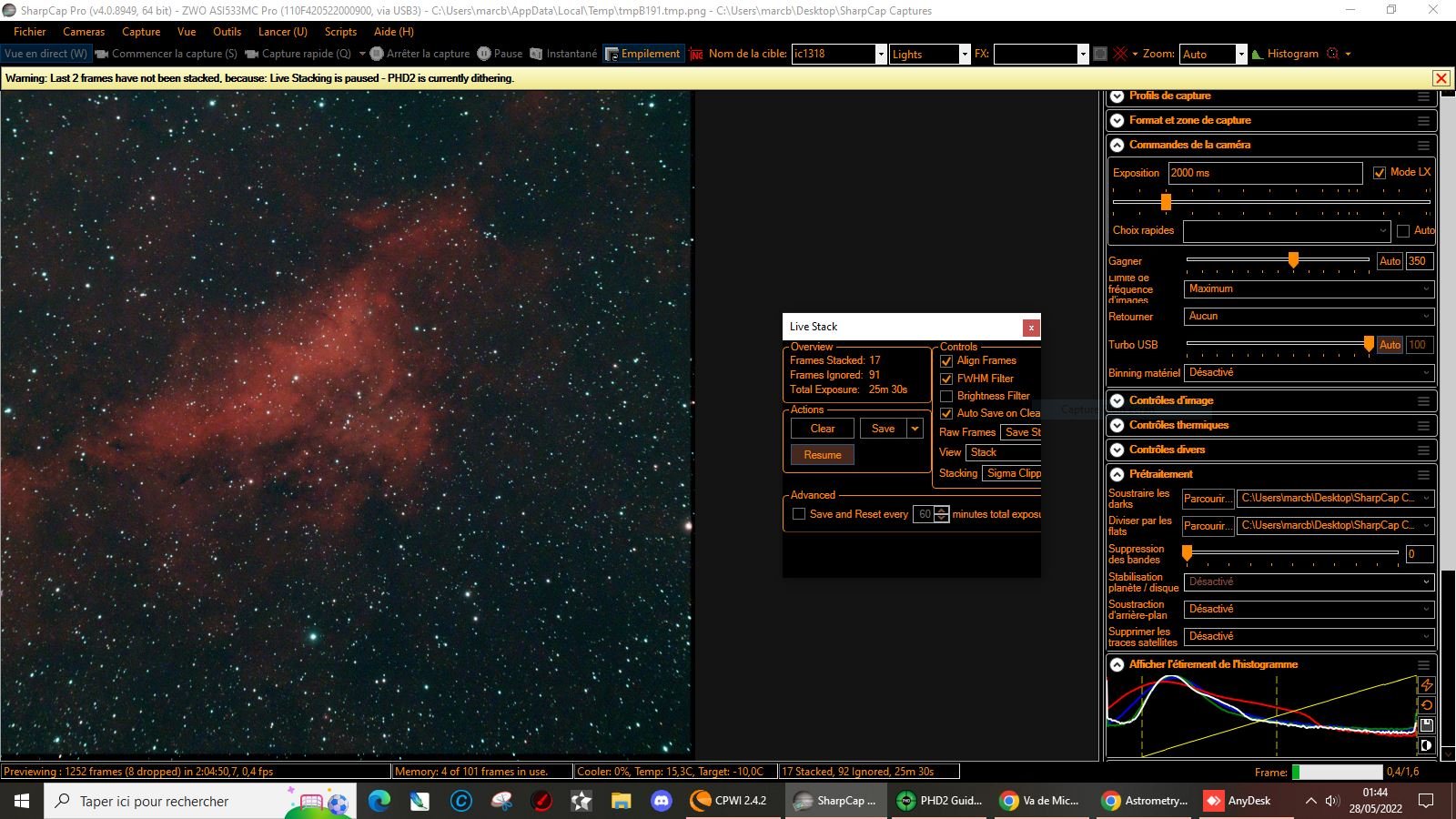
Task: Click the histogram save floppy icon
Action: pyautogui.click(x=1427, y=725)
